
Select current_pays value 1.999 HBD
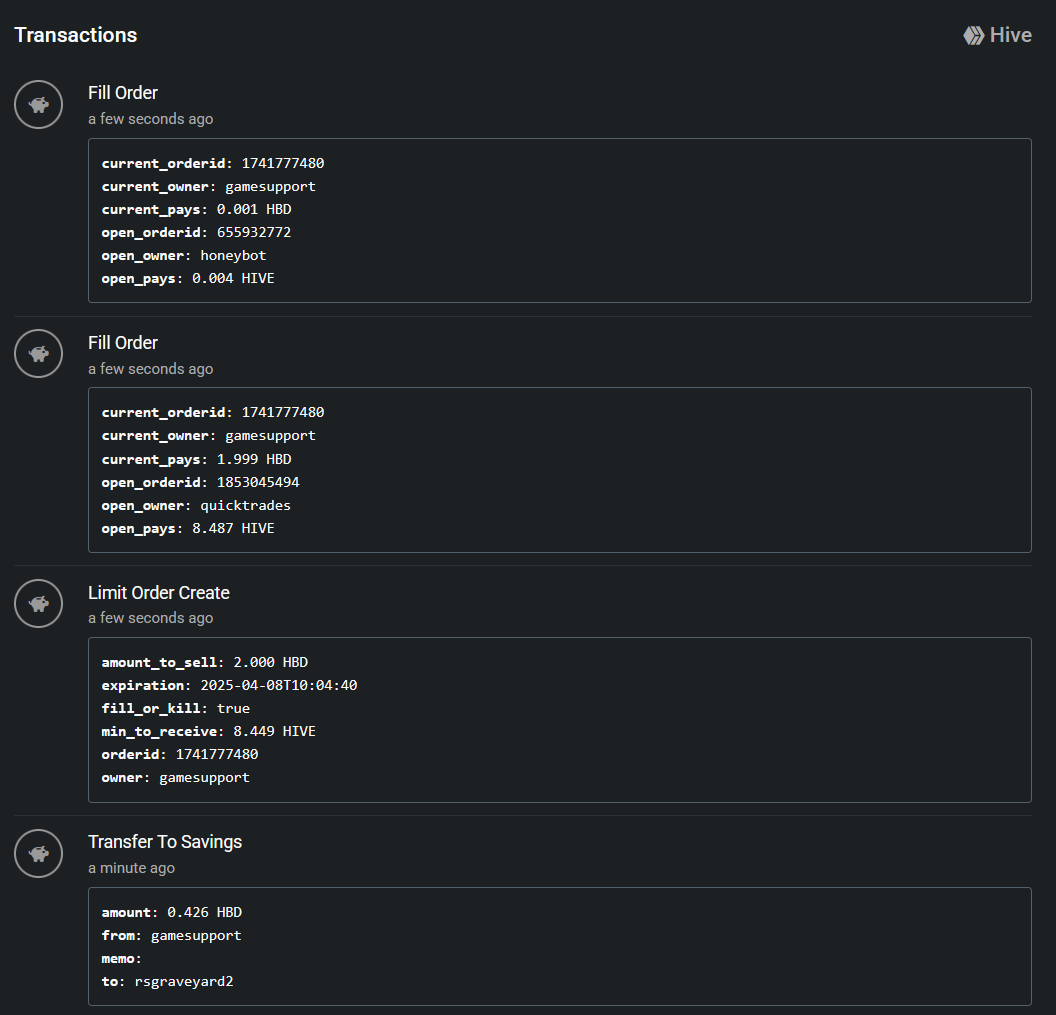254,459
